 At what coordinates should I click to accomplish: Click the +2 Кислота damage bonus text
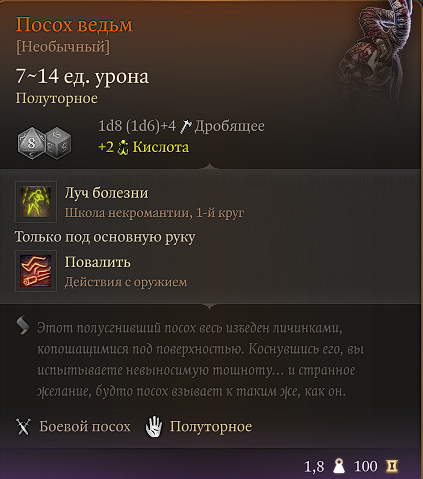click(x=144, y=147)
